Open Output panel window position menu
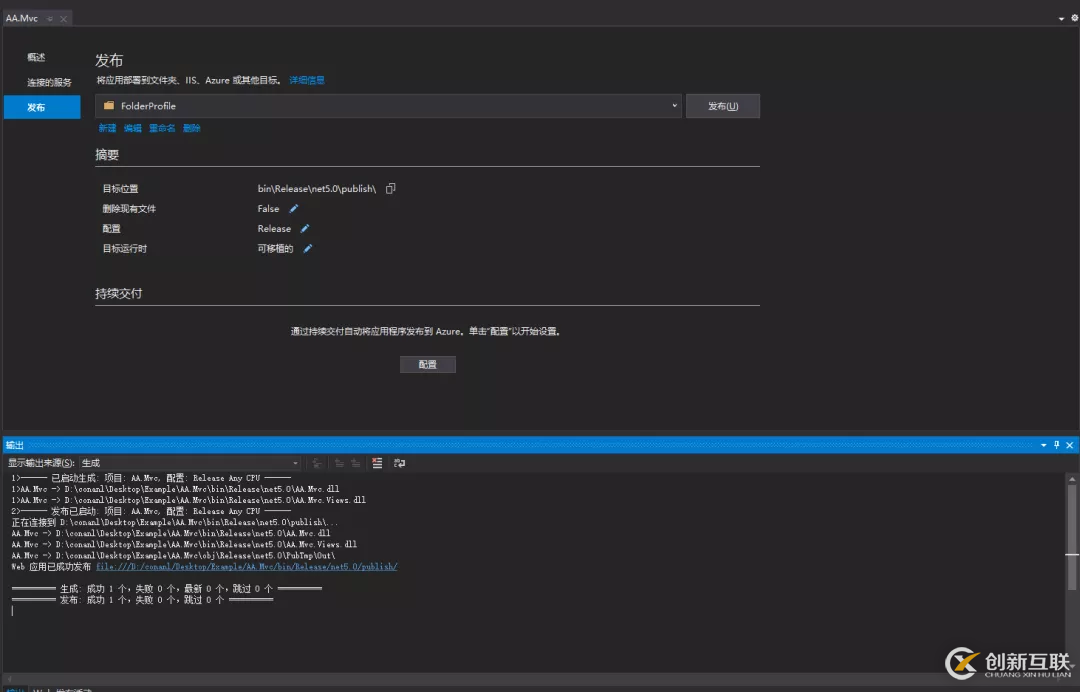 pos(1043,445)
